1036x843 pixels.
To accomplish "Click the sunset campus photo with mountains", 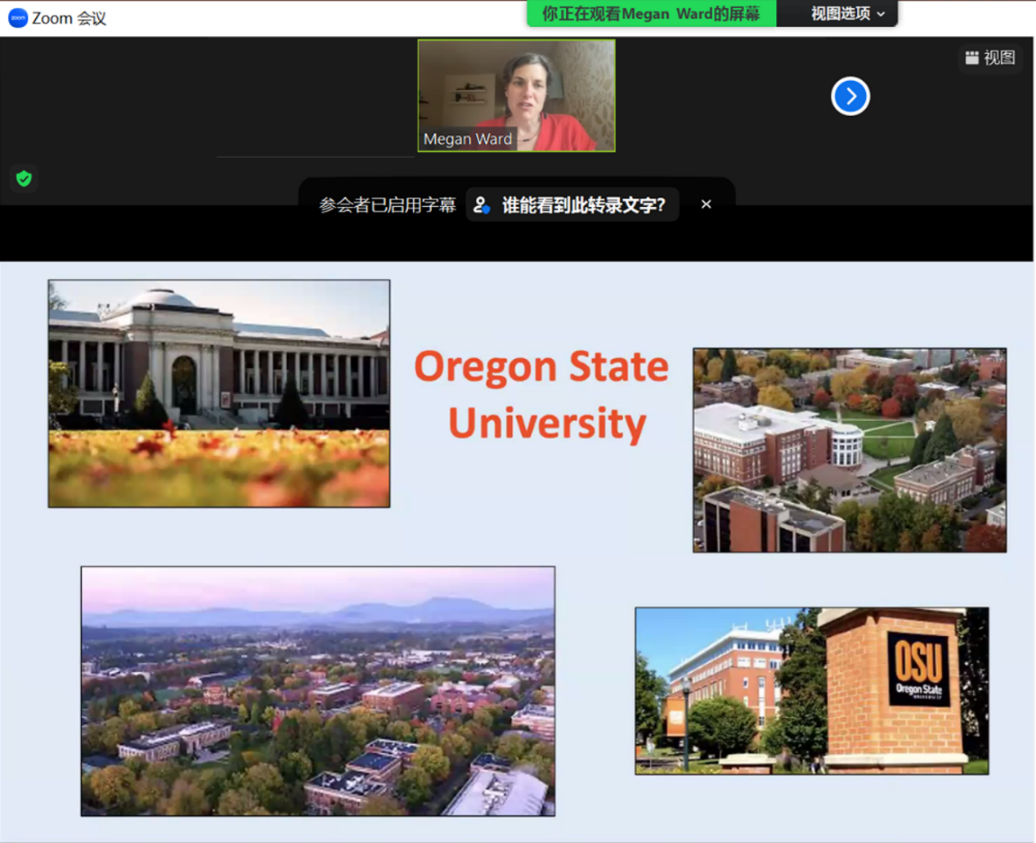I will tap(318, 690).
